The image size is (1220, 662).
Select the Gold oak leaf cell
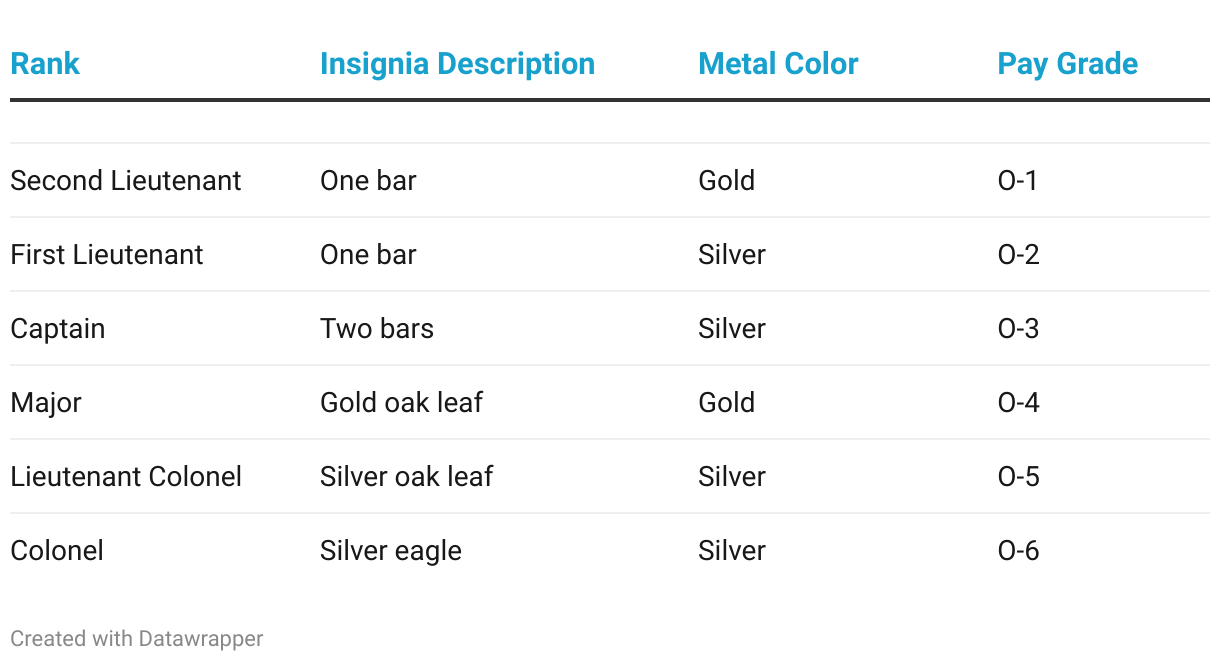coord(401,403)
